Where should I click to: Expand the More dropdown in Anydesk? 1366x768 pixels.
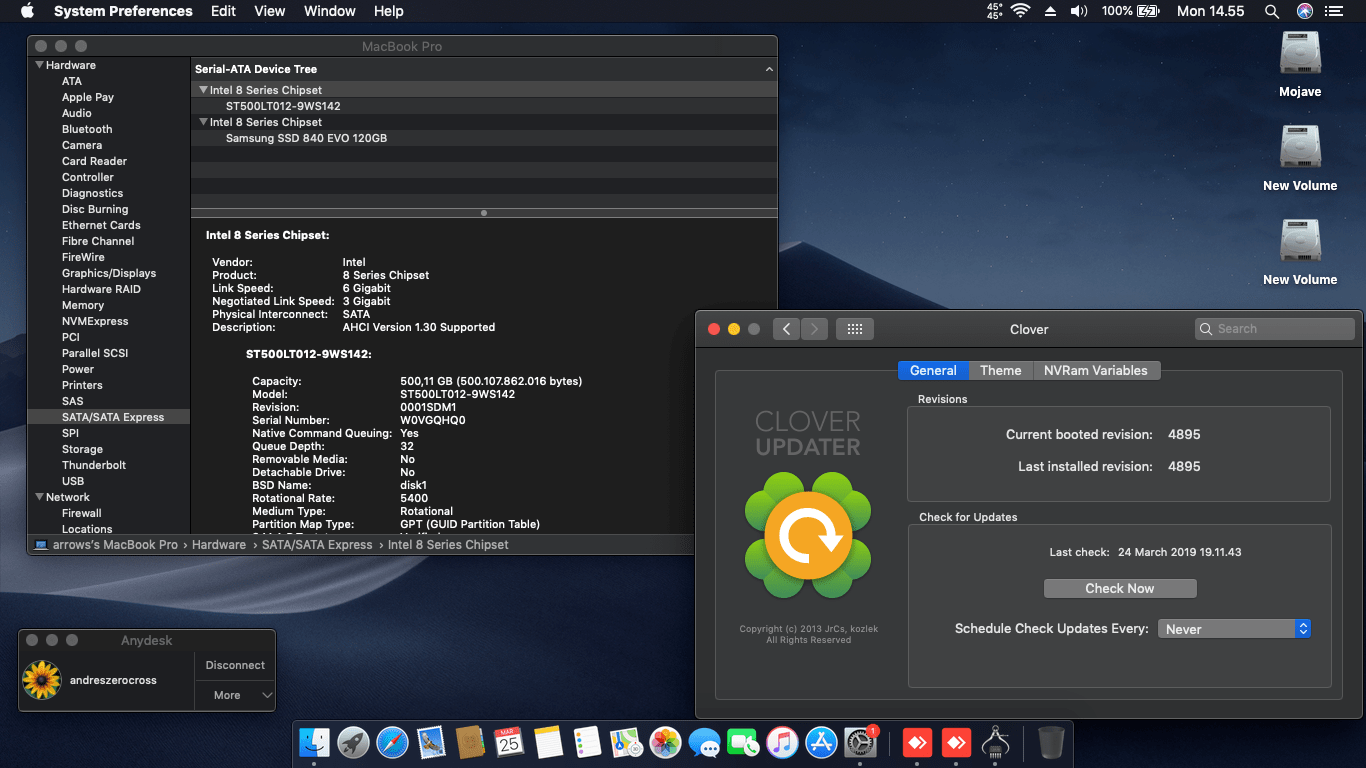(235, 695)
